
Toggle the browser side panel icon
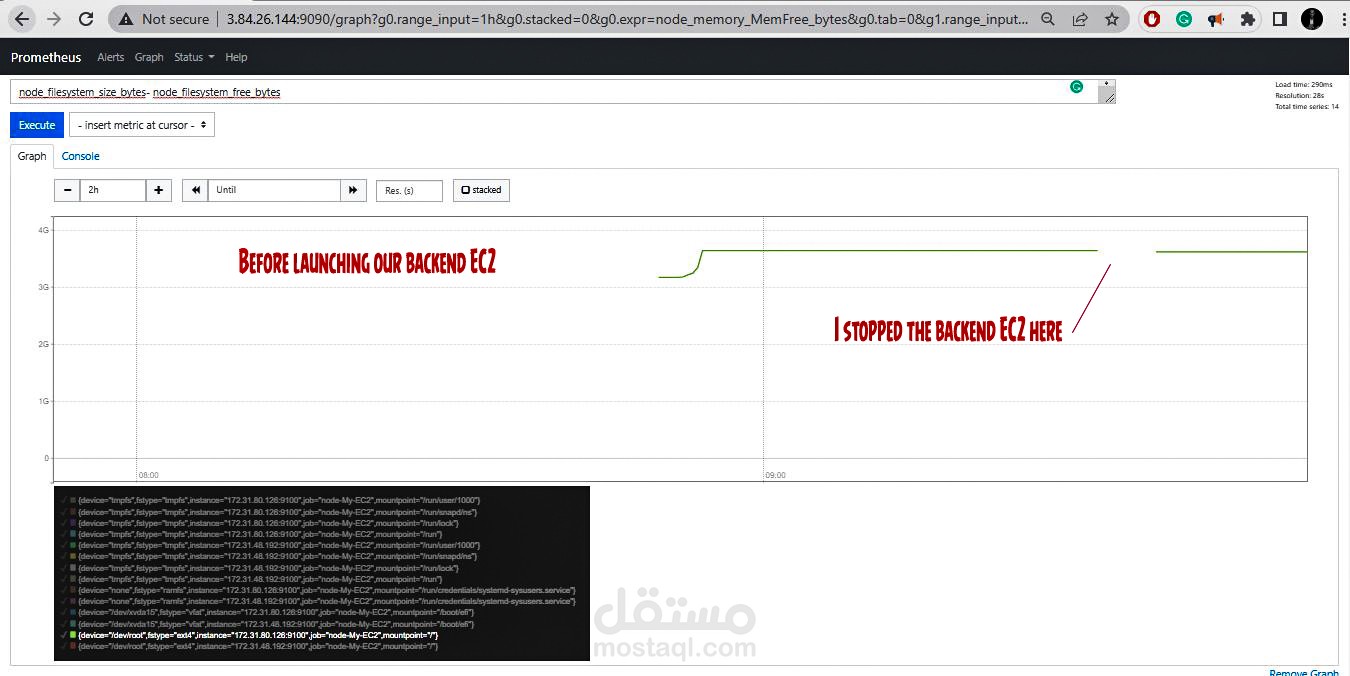tap(1280, 19)
